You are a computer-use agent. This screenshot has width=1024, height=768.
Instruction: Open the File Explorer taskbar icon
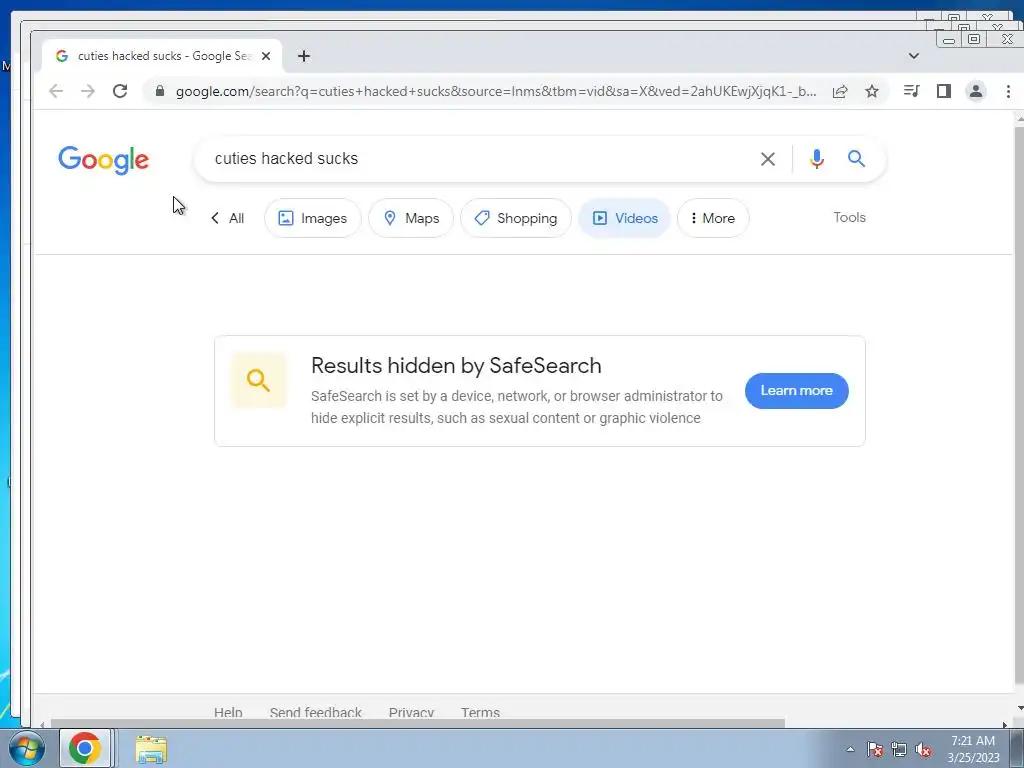pyautogui.click(x=151, y=748)
